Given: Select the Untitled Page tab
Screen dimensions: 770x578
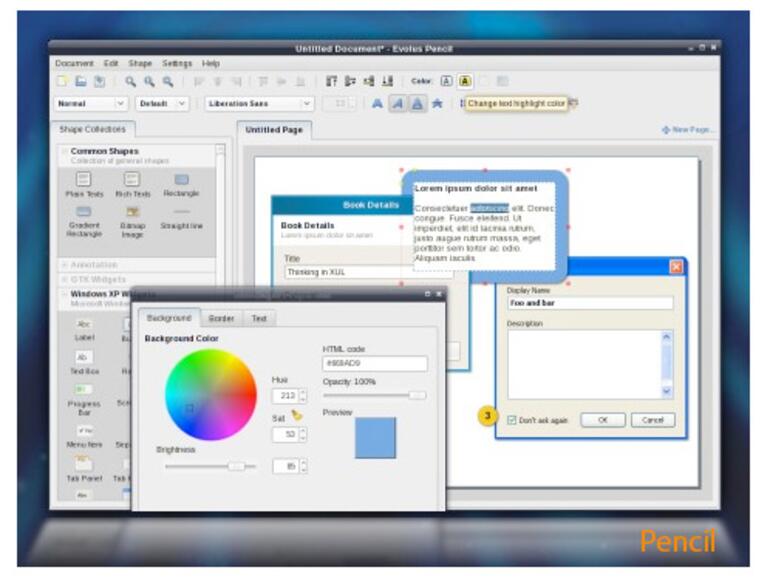Looking at the screenshot, I should tap(274, 130).
